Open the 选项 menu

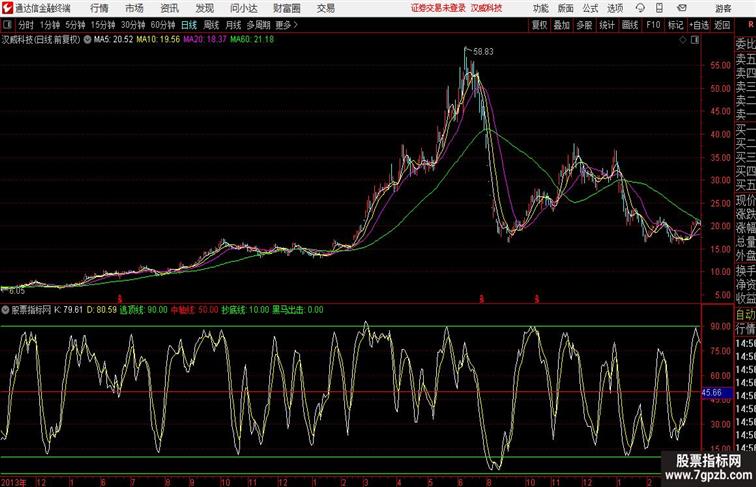coord(615,8)
